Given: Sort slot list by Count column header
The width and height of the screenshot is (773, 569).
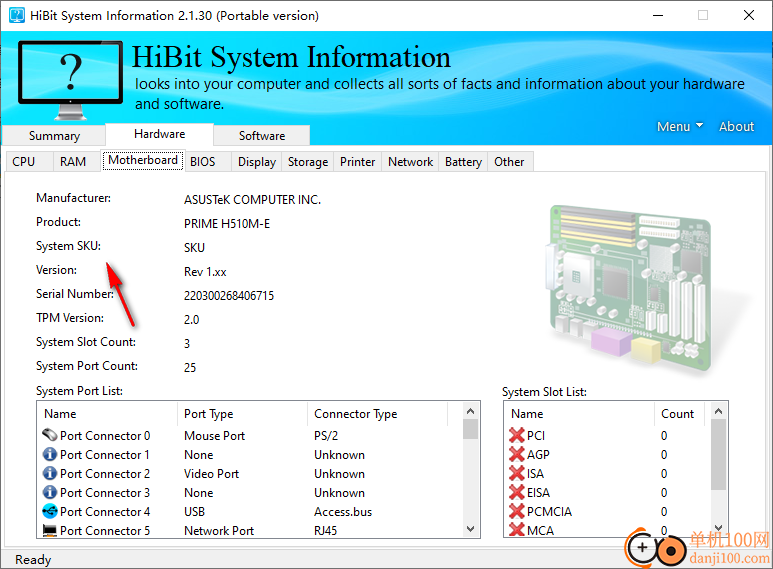Looking at the screenshot, I should tap(679, 414).
